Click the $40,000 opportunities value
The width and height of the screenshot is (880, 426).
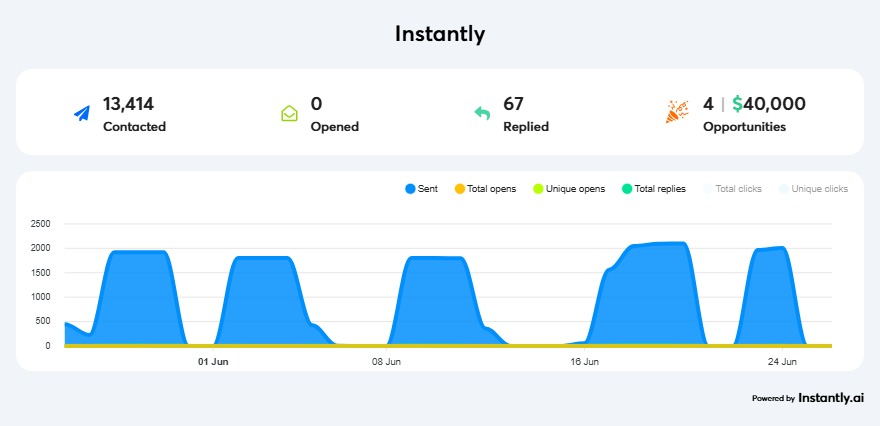(769, 104)
